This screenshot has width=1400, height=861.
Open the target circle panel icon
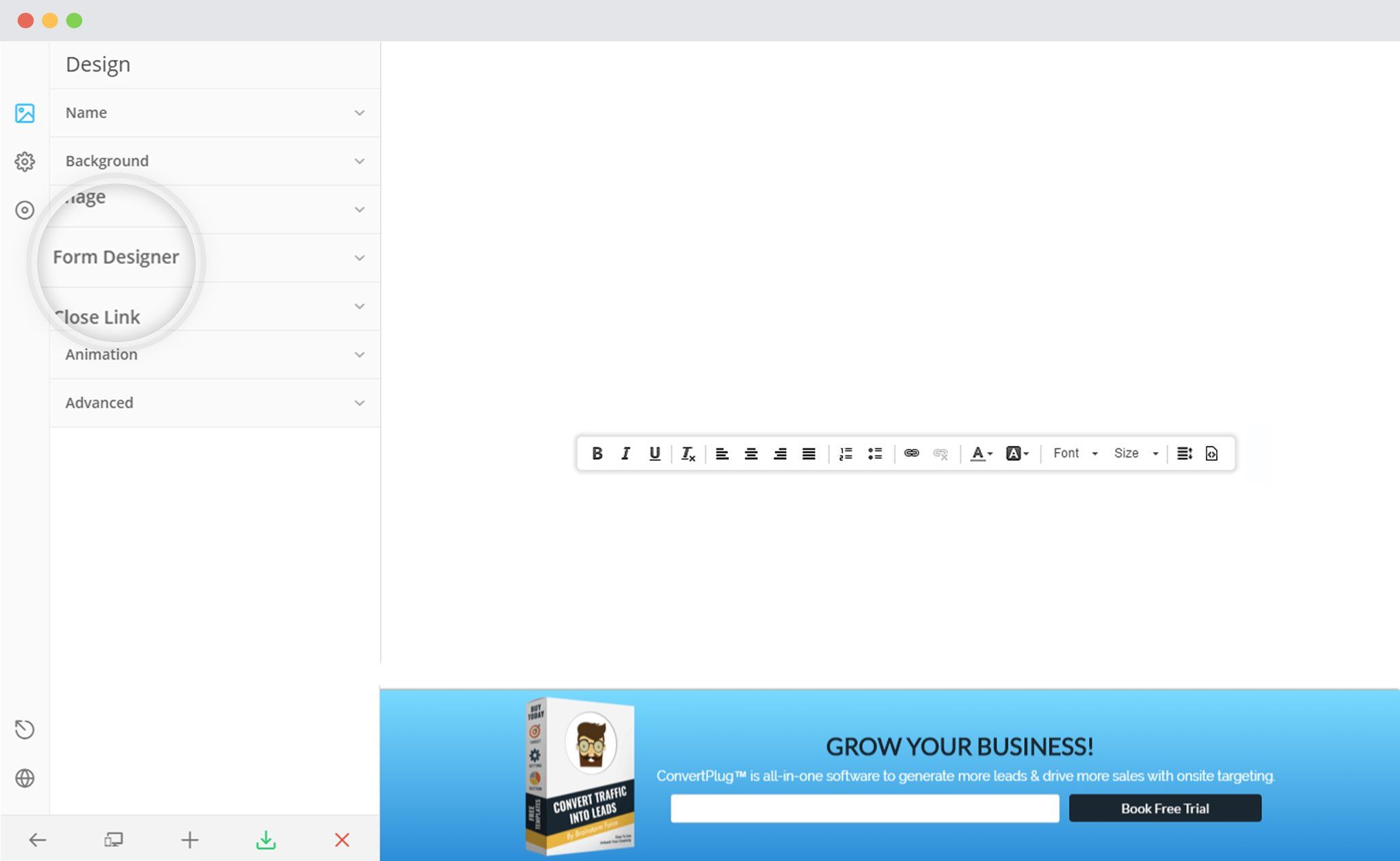[25, 210]
